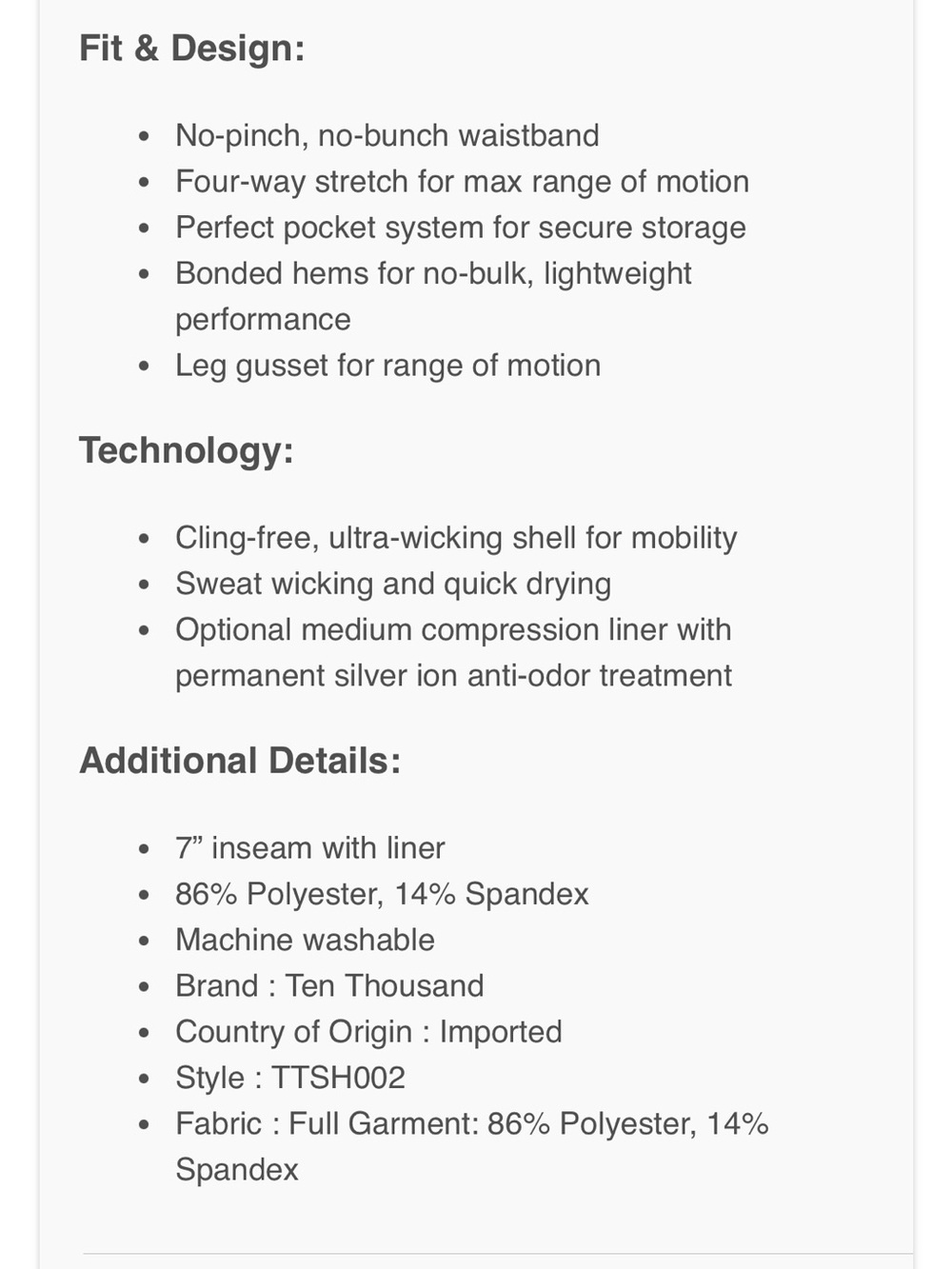Select Sweat wicking and quick drying line
The width and height of the screenshot is (952, 1269).
click(x=393, y=584)
